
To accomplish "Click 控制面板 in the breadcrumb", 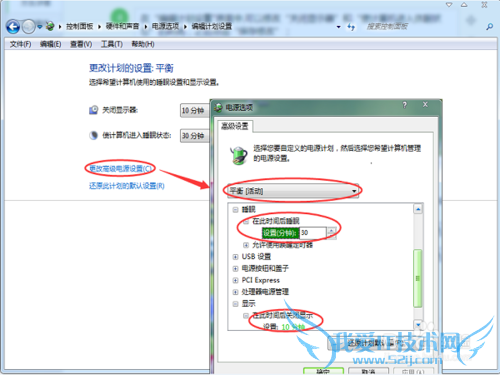I will (79, 26).
